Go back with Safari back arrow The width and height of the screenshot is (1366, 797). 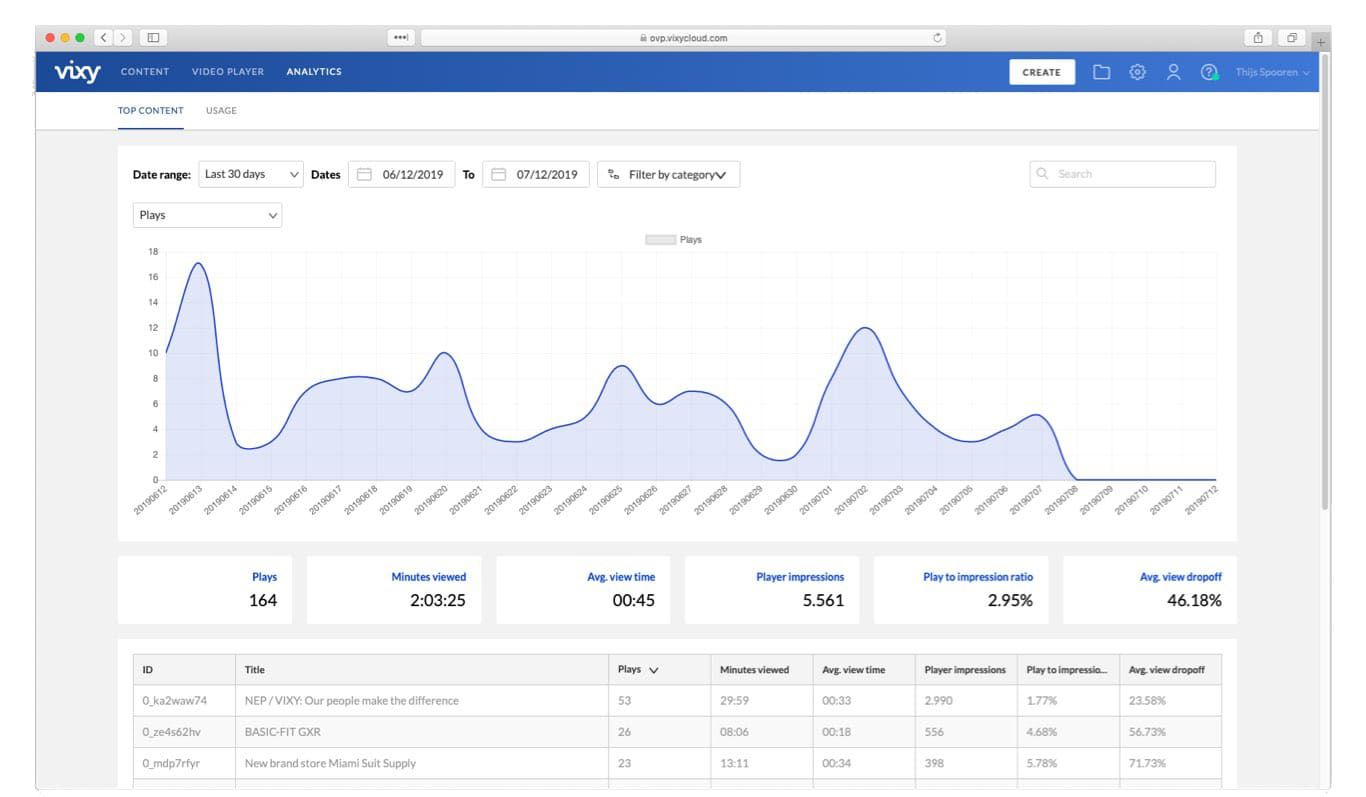104,38
